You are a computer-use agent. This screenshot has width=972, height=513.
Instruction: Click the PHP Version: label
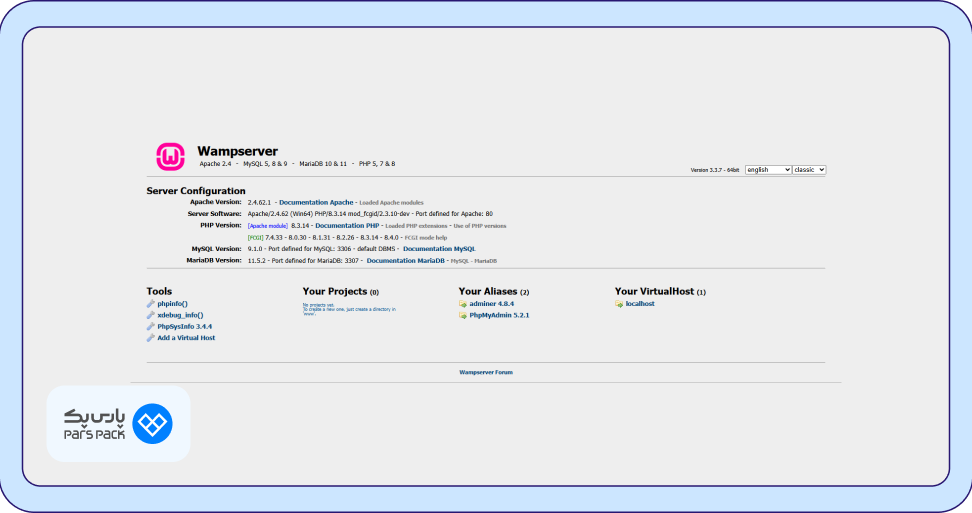[221, 226]
